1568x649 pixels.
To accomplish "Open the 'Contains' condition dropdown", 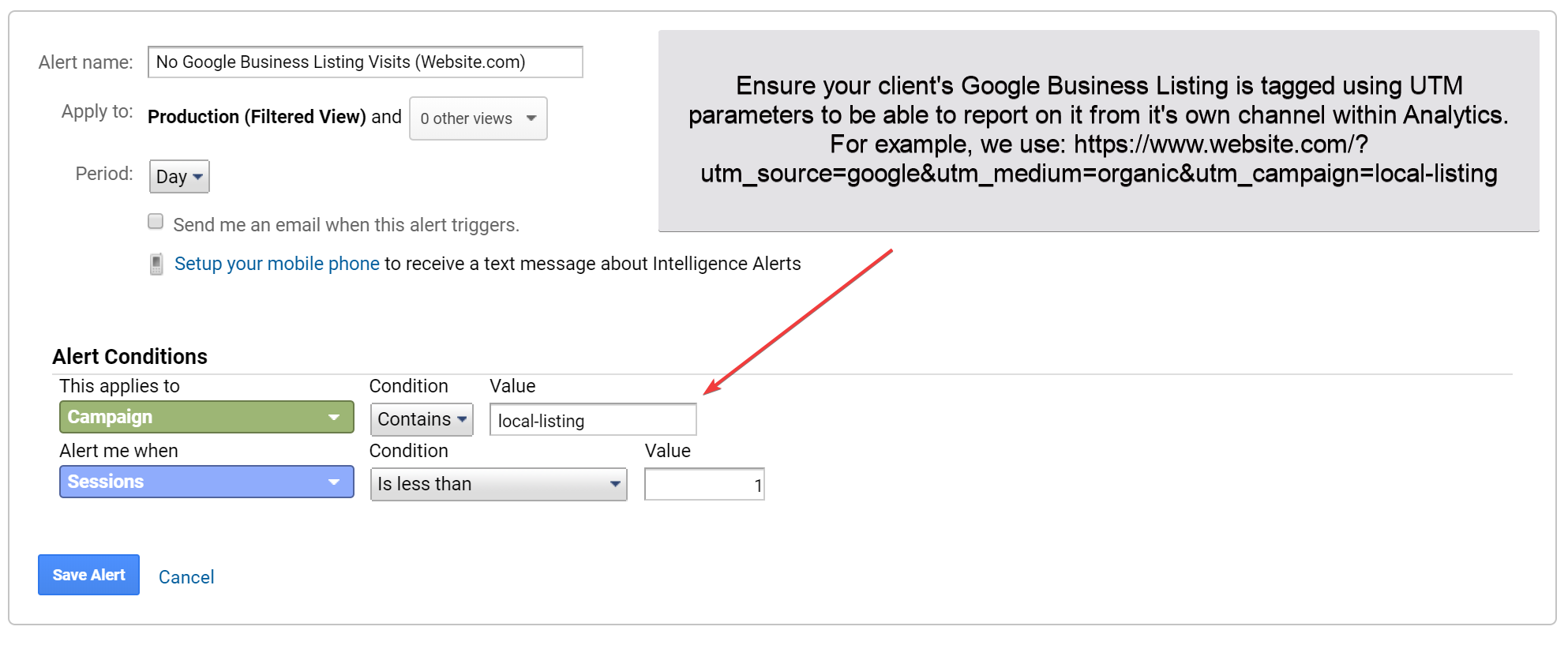I will pos(422,419).
